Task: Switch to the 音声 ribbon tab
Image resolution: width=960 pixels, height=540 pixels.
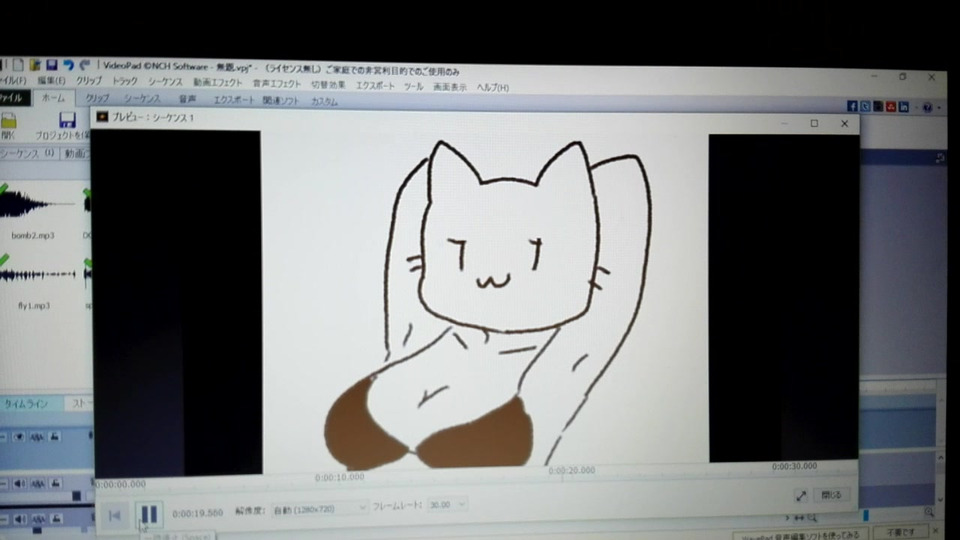Action: (x=187, y=99)
